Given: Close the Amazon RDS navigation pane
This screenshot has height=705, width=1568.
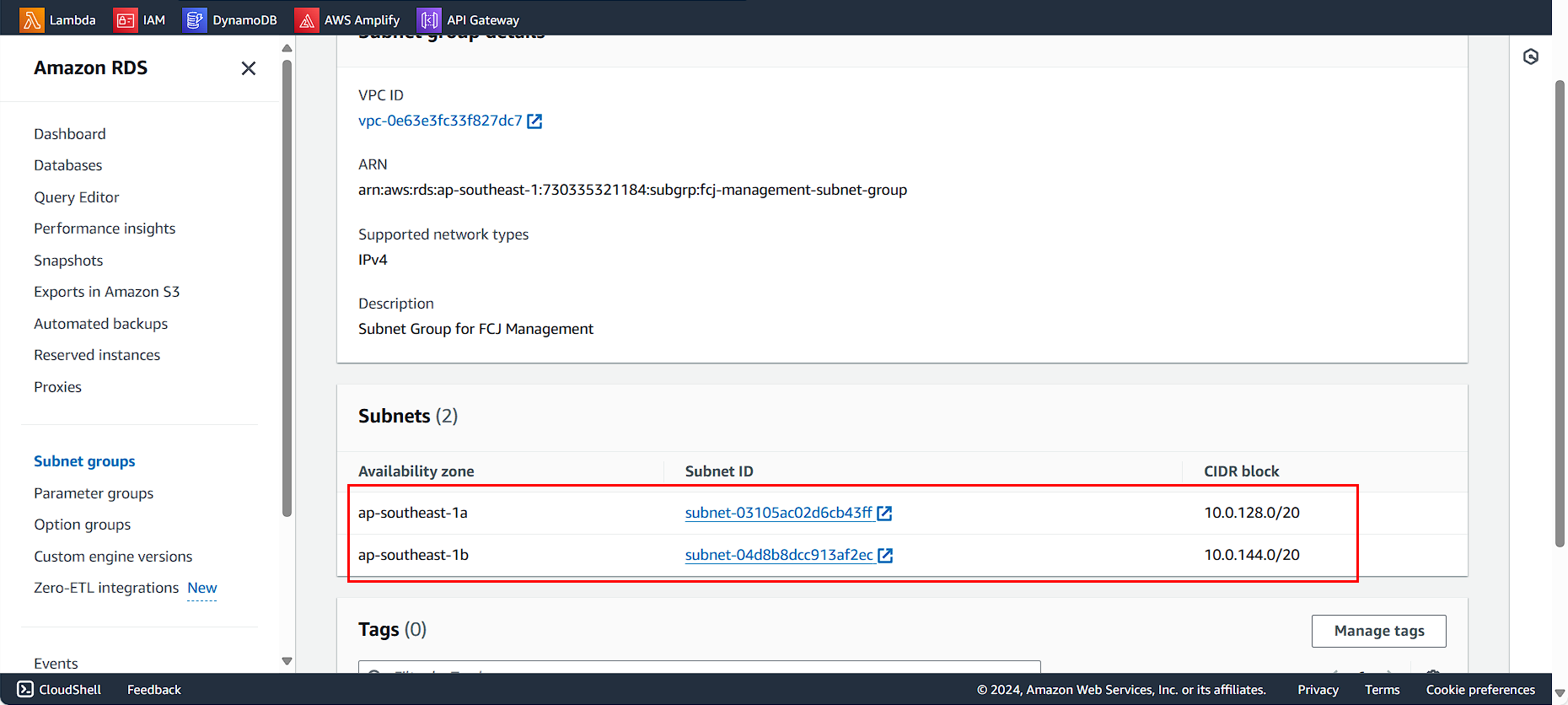Looking at the screenshot, I should pyautogui.click(x=248, y=68).
